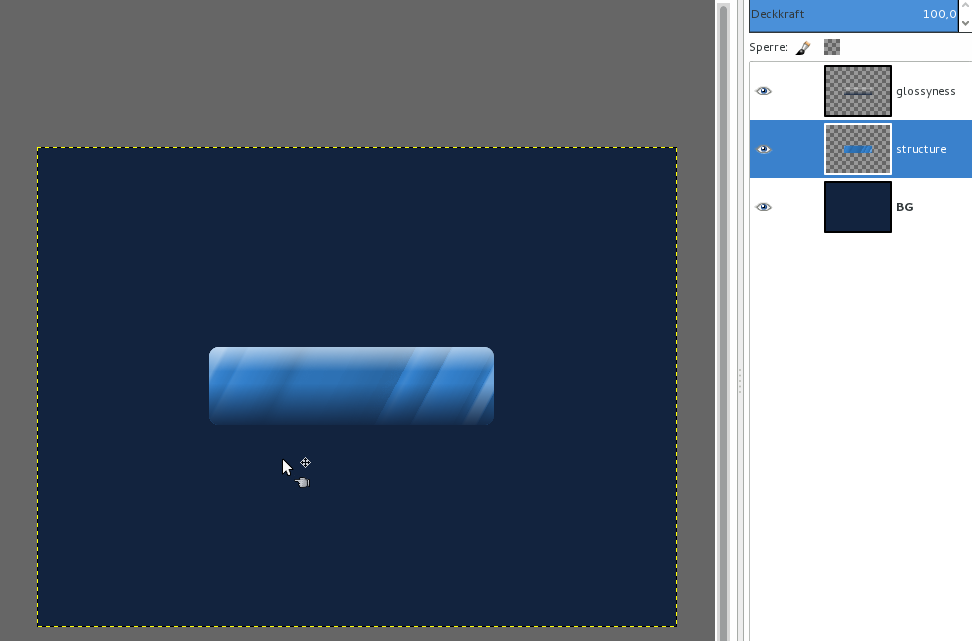Click the blue glossy button on canvas
972x641 pixels.
pyautogui.click(x=351, y=386)
